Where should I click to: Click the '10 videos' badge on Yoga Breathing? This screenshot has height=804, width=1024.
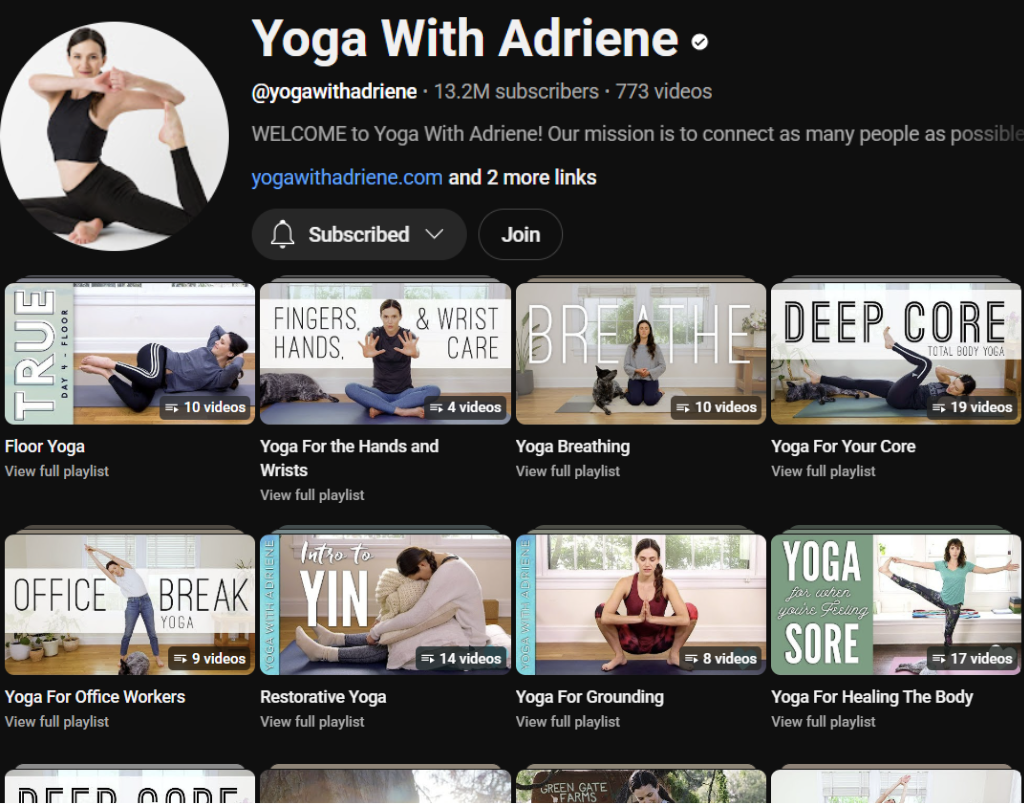point(716,408)
